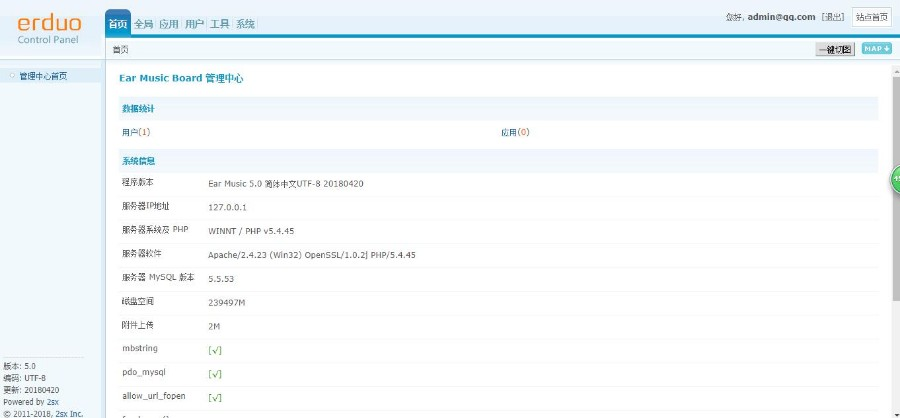This screenshot has width=900, height=418.
Task: Switch to the 系统 tab
Action: [245, 24]
